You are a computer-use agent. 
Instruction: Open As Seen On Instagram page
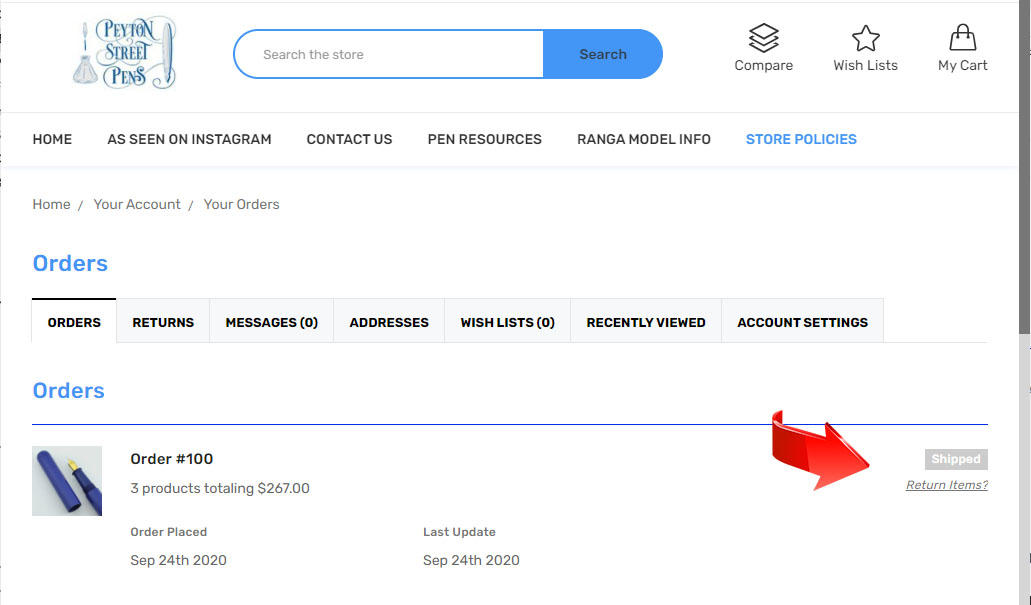(189, 139)
